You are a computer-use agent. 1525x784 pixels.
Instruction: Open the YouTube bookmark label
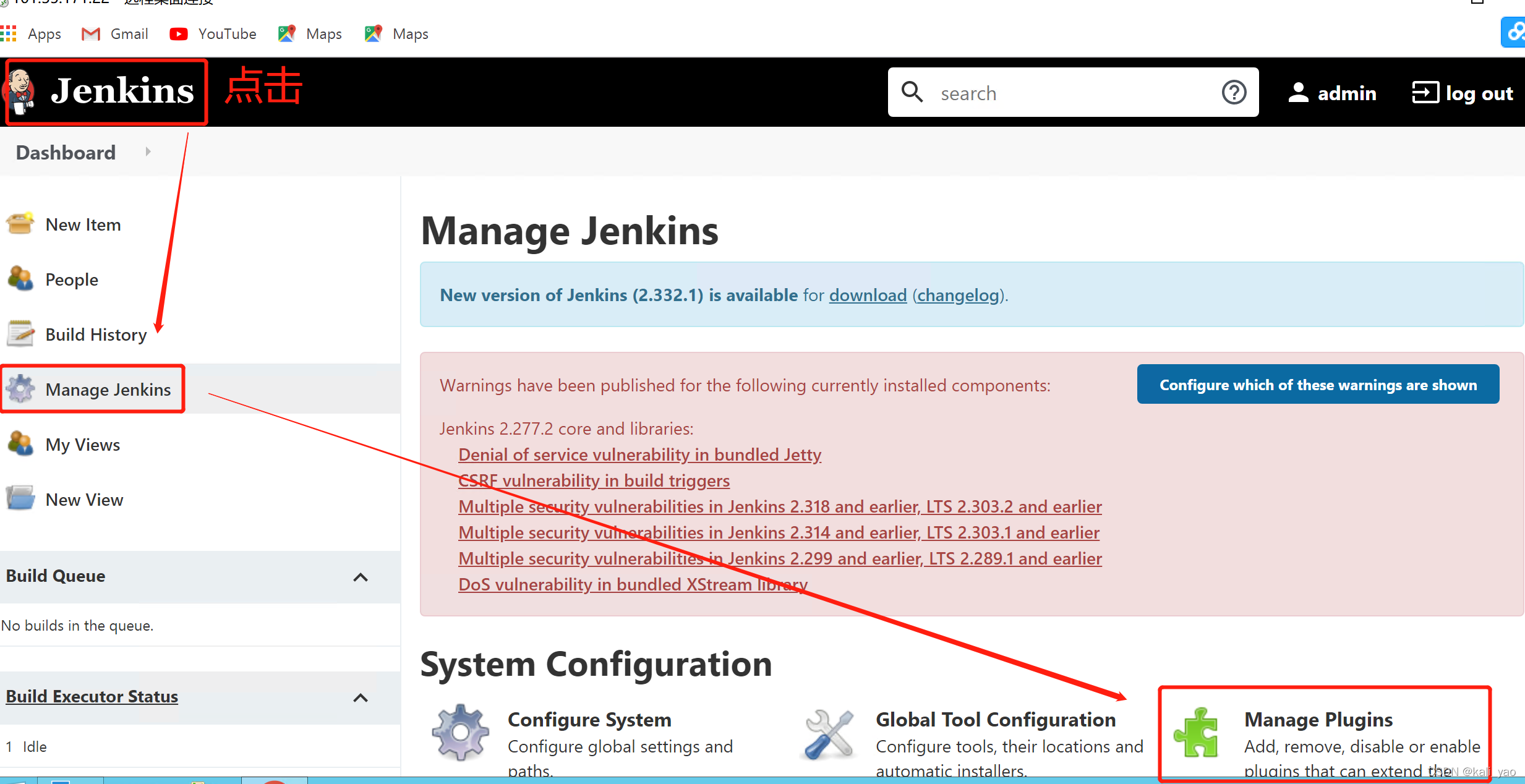pyautogui.click(x=227, y=34)
